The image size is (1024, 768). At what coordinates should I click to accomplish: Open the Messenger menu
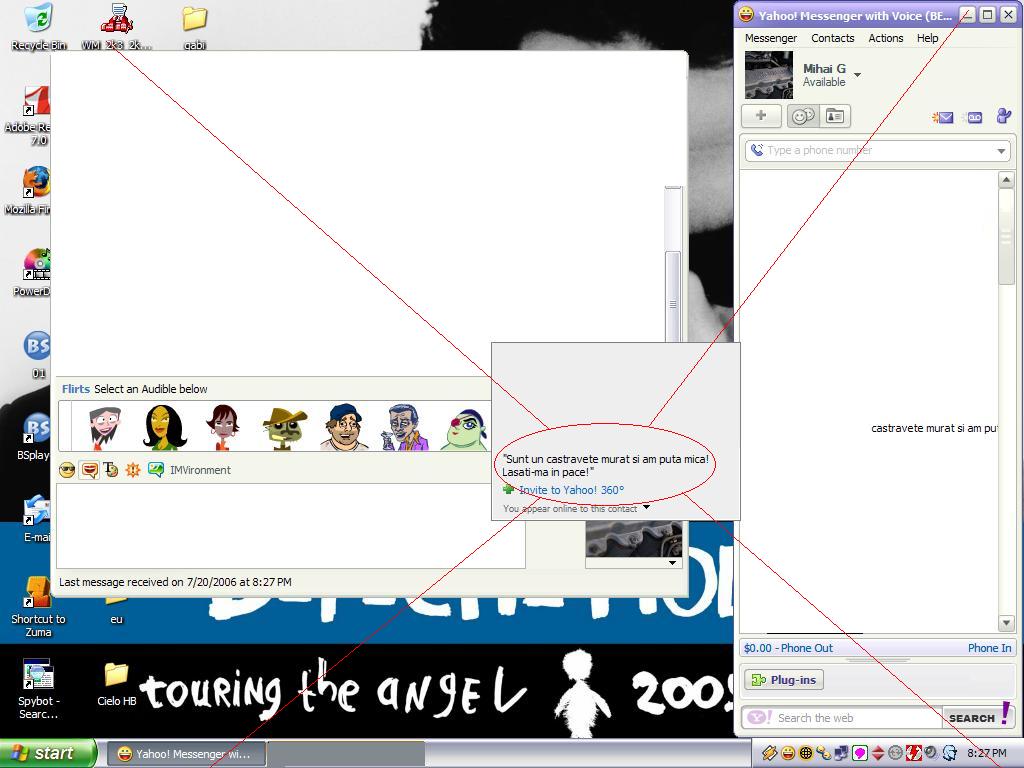(x=771, y=38)
